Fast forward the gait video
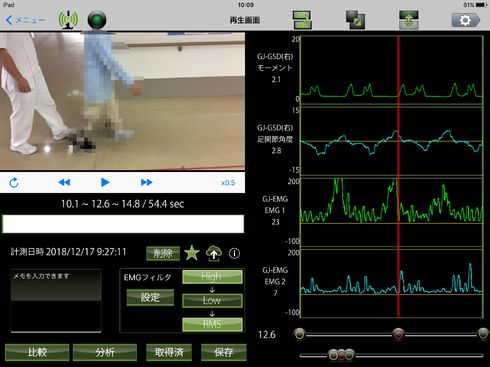 point(146,182)
